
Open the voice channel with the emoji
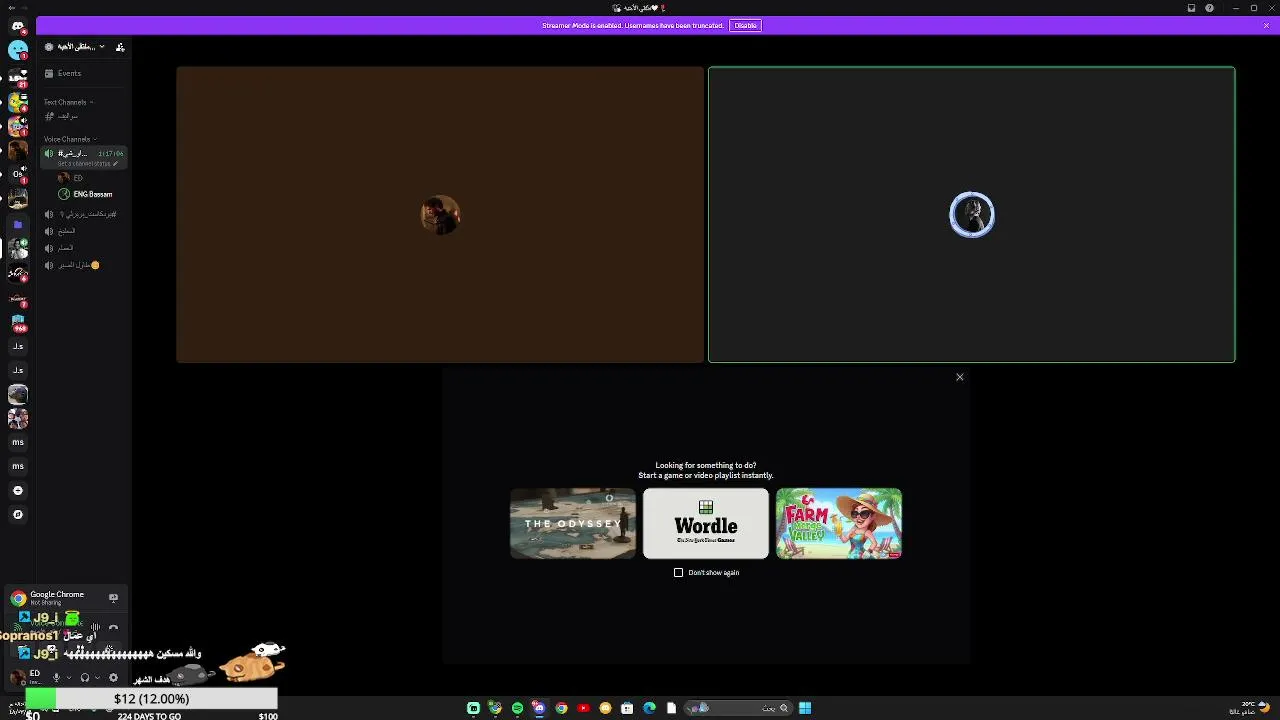click(x=79, y=265)
